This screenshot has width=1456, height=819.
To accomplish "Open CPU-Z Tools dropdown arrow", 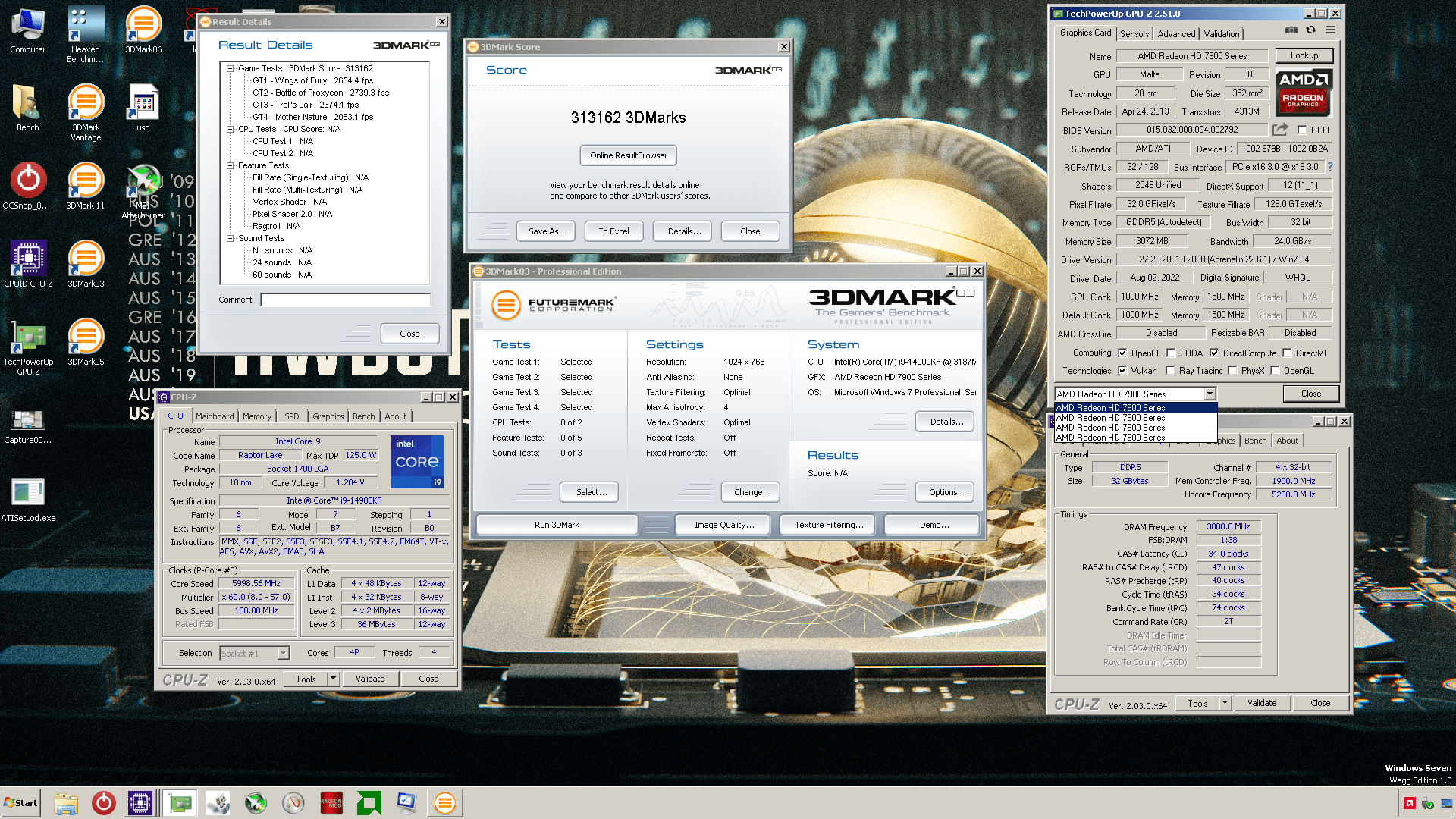I will pyautogui.click(x=332, y=679).
